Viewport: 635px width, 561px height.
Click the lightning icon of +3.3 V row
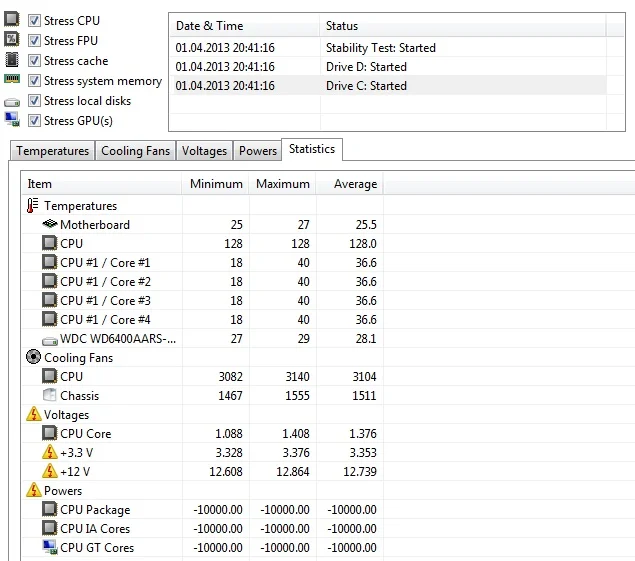coord(50,452)
